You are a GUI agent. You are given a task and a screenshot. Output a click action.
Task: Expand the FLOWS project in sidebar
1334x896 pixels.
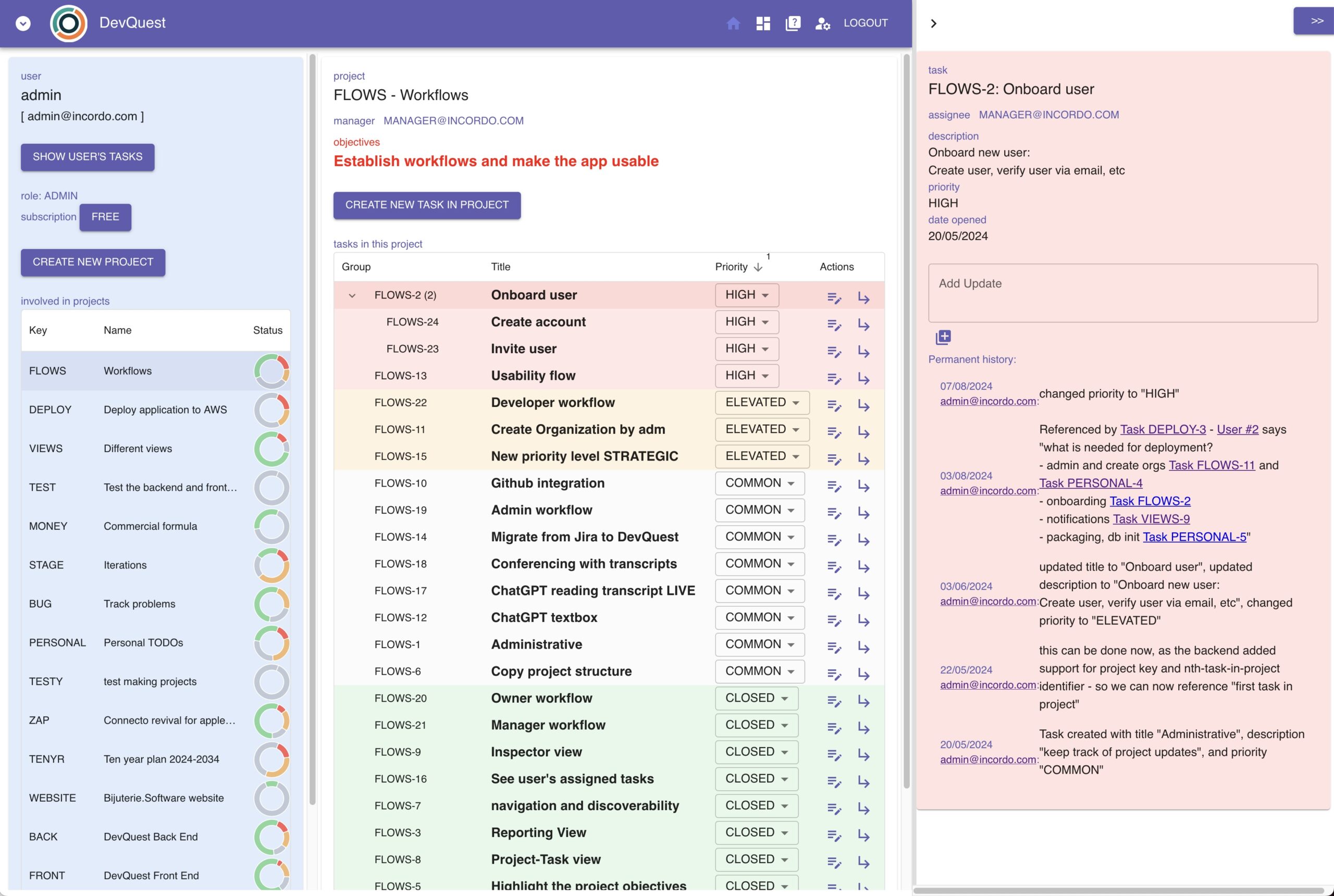271,370
